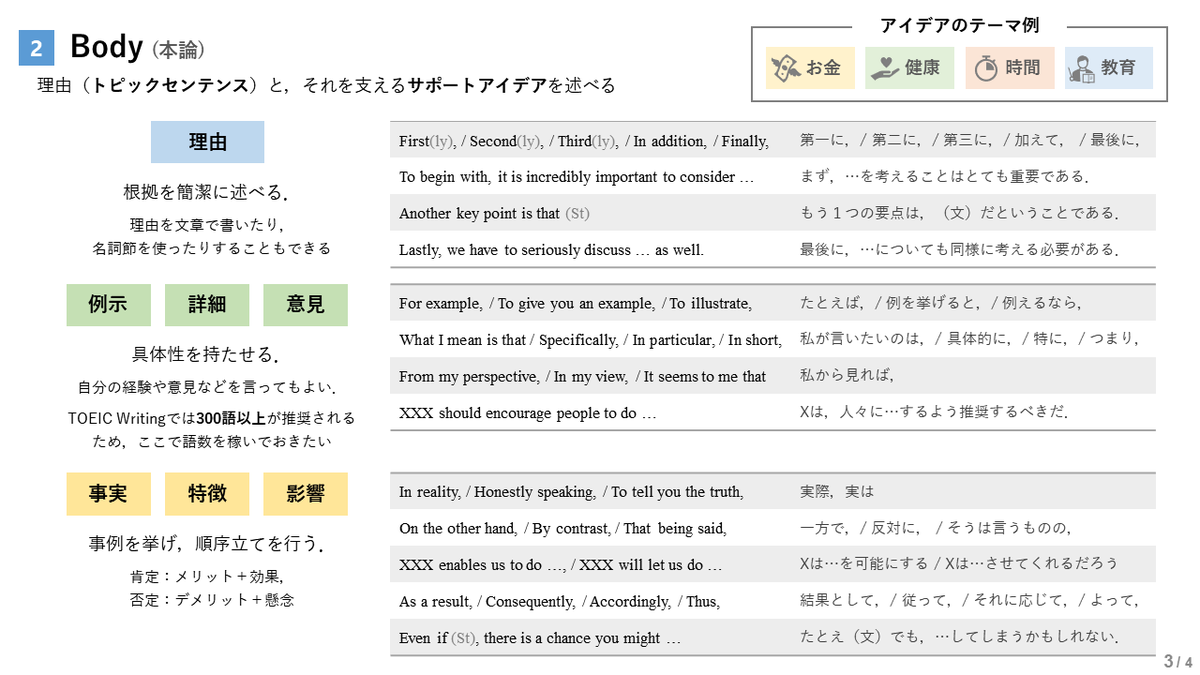Click the text 根拠を簡潔に述べる

coord(207,192)
